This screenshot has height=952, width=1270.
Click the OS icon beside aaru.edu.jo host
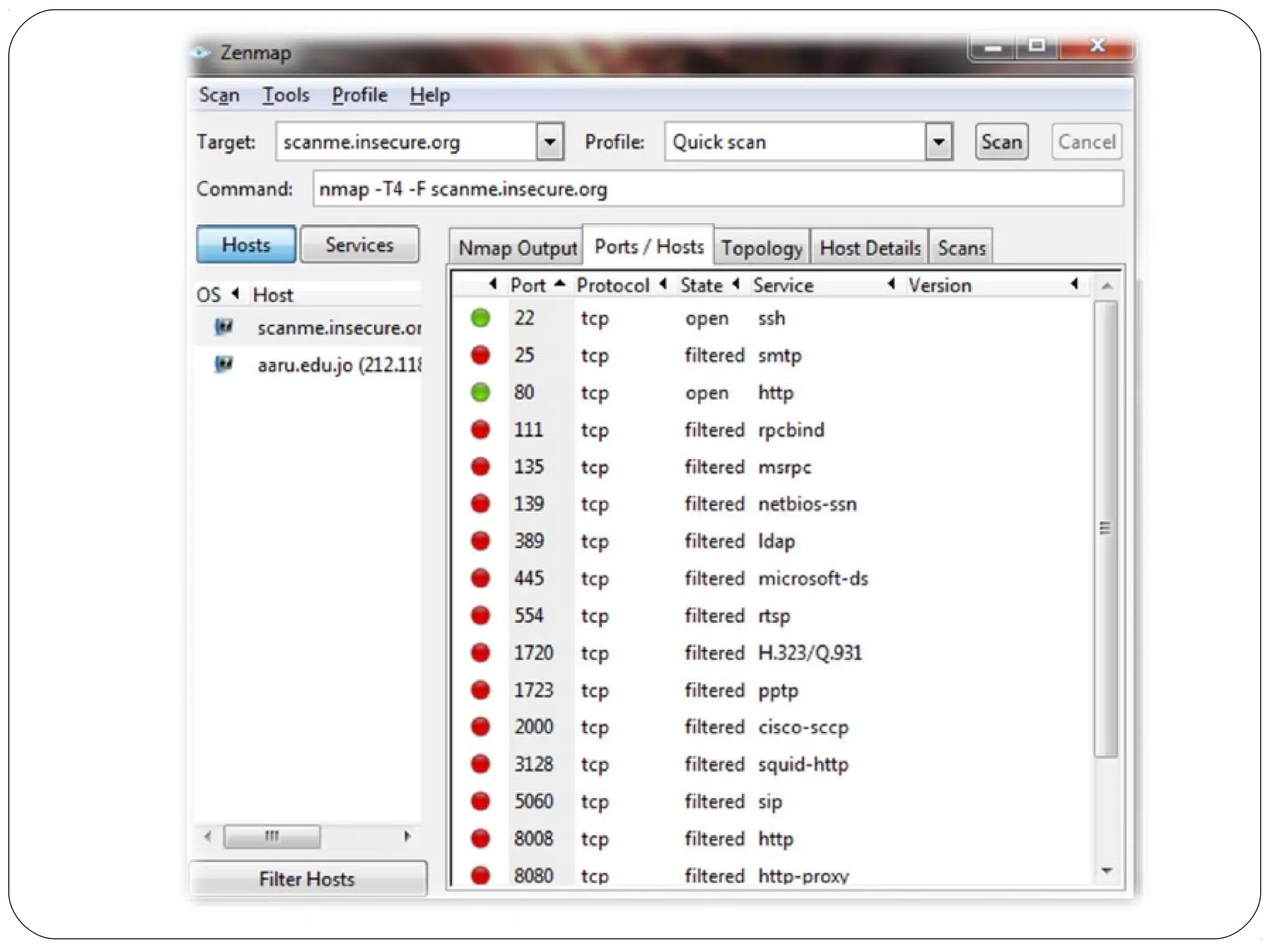pos(223,364)
